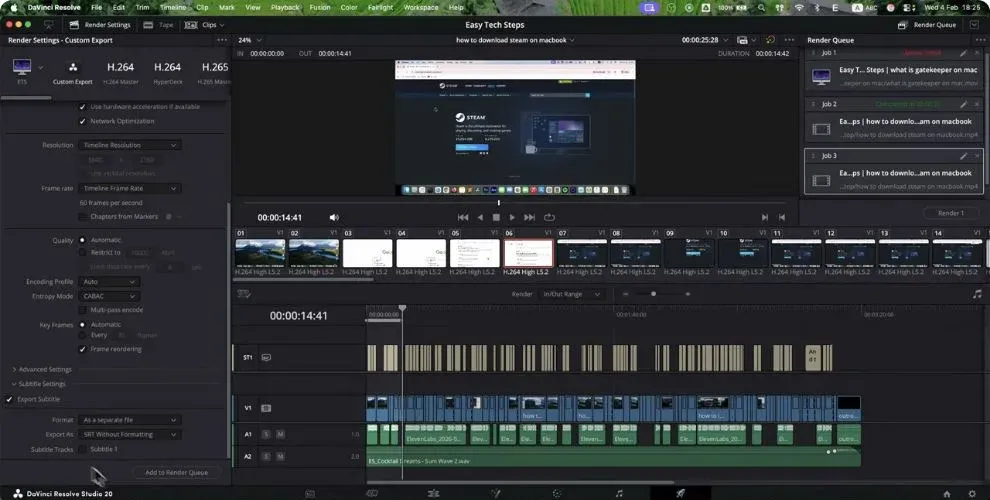Toggle loop playback icon

click(x=549, y=217)
